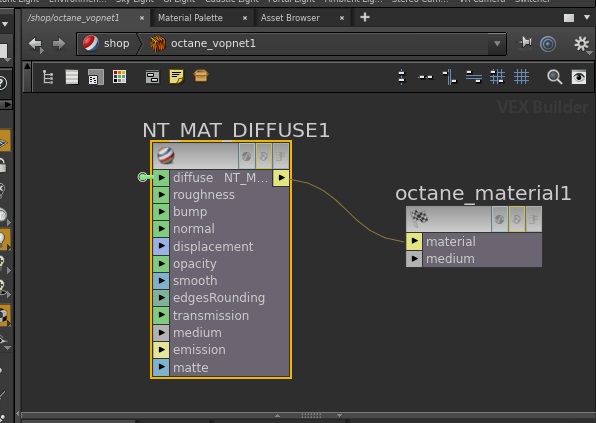Viewport: 596px width, 423px height.
Task: Click the edgesRounding input connector
Action: click(x=161, y=298)
